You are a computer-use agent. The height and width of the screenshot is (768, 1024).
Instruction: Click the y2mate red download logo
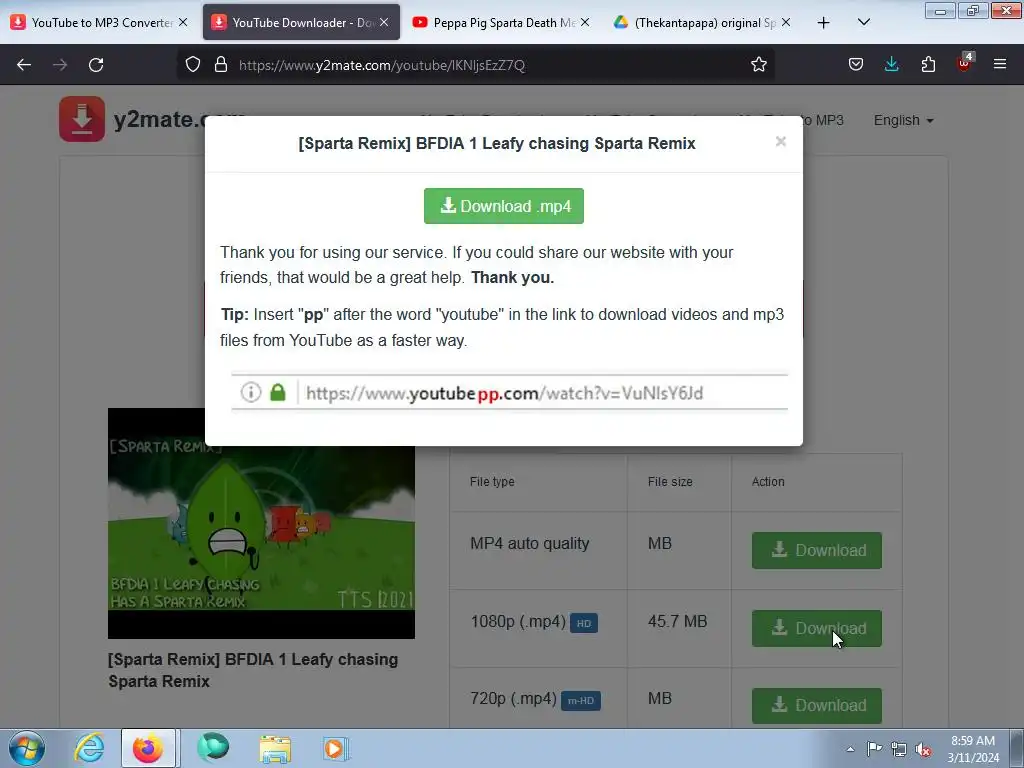pos(82,119)
